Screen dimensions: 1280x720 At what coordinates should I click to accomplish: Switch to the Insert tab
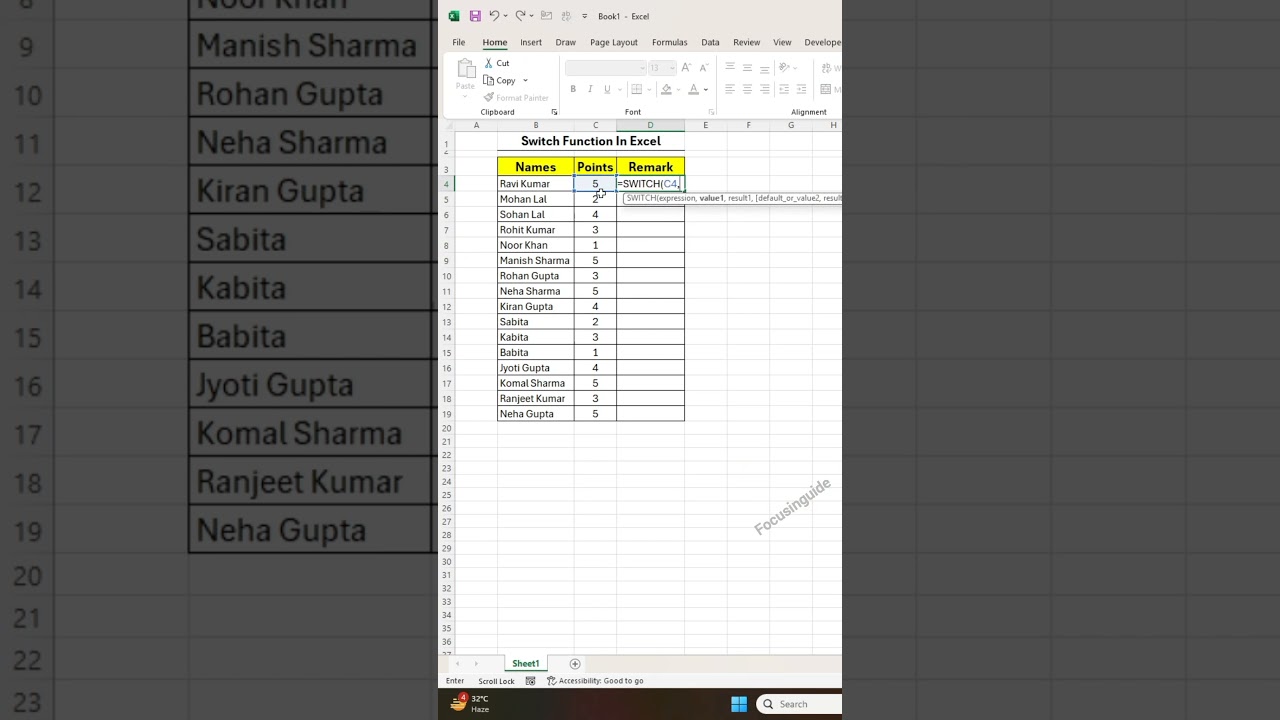point(531,42)
